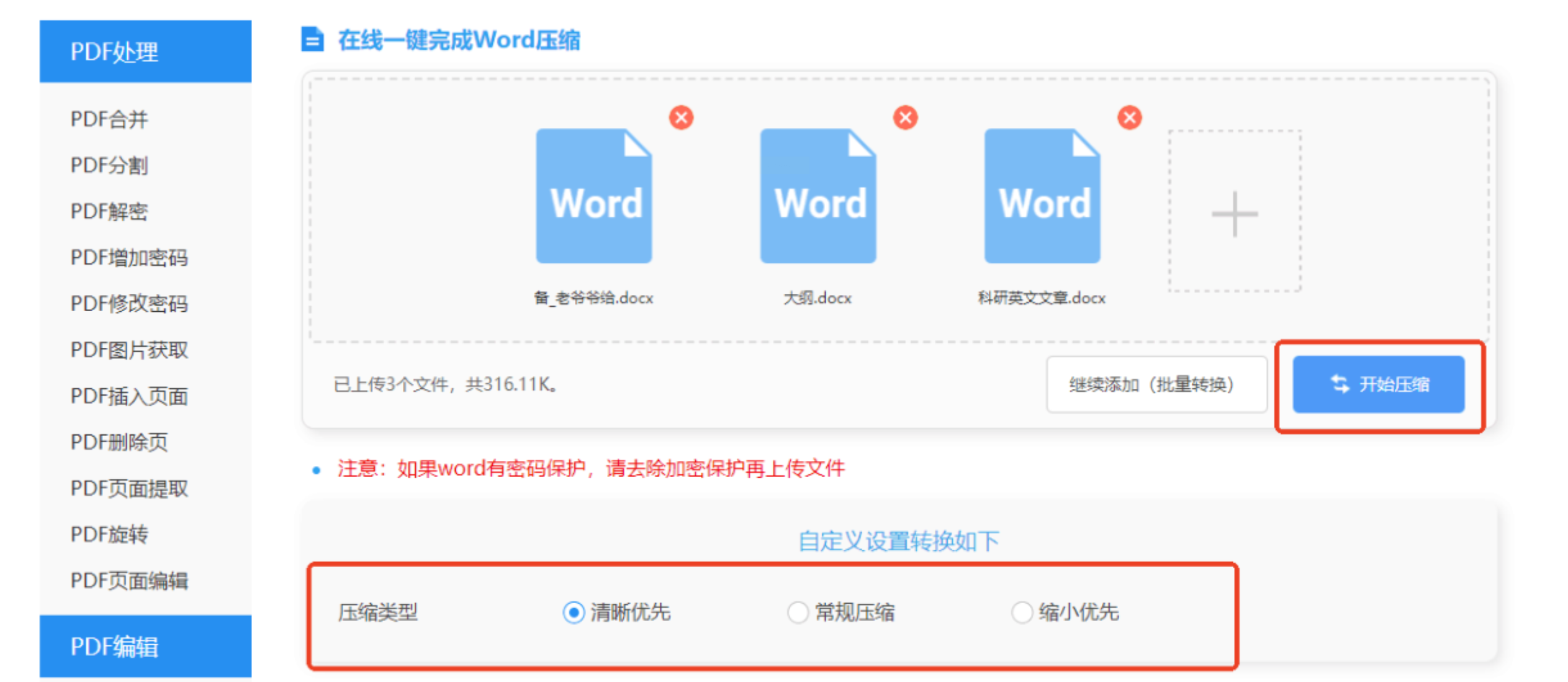Go to PDF解密 in the sidebar
Viewport: 1568px width, 682px height.
tap(109, 211)
